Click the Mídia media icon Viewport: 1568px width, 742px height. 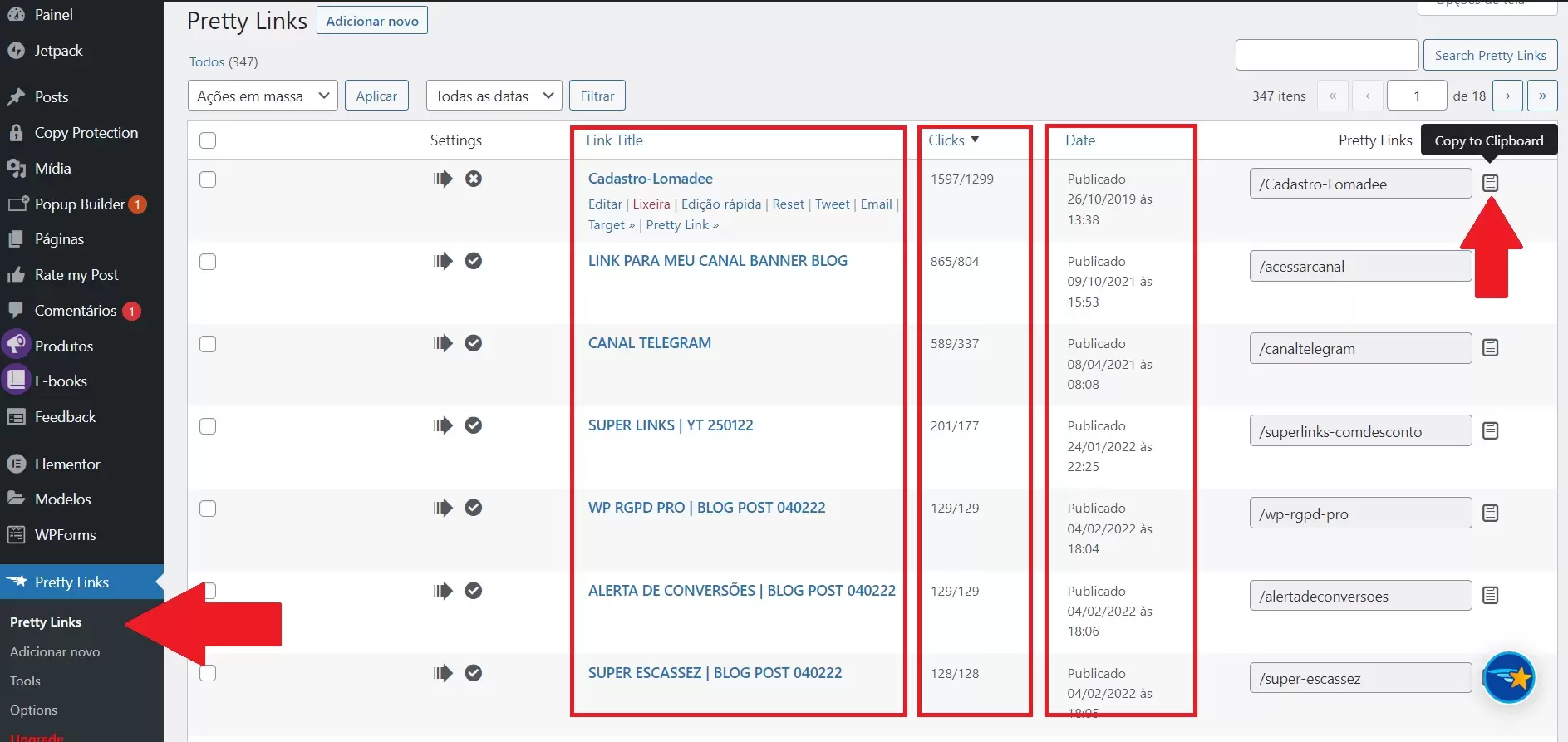click(x=16, y=169)
